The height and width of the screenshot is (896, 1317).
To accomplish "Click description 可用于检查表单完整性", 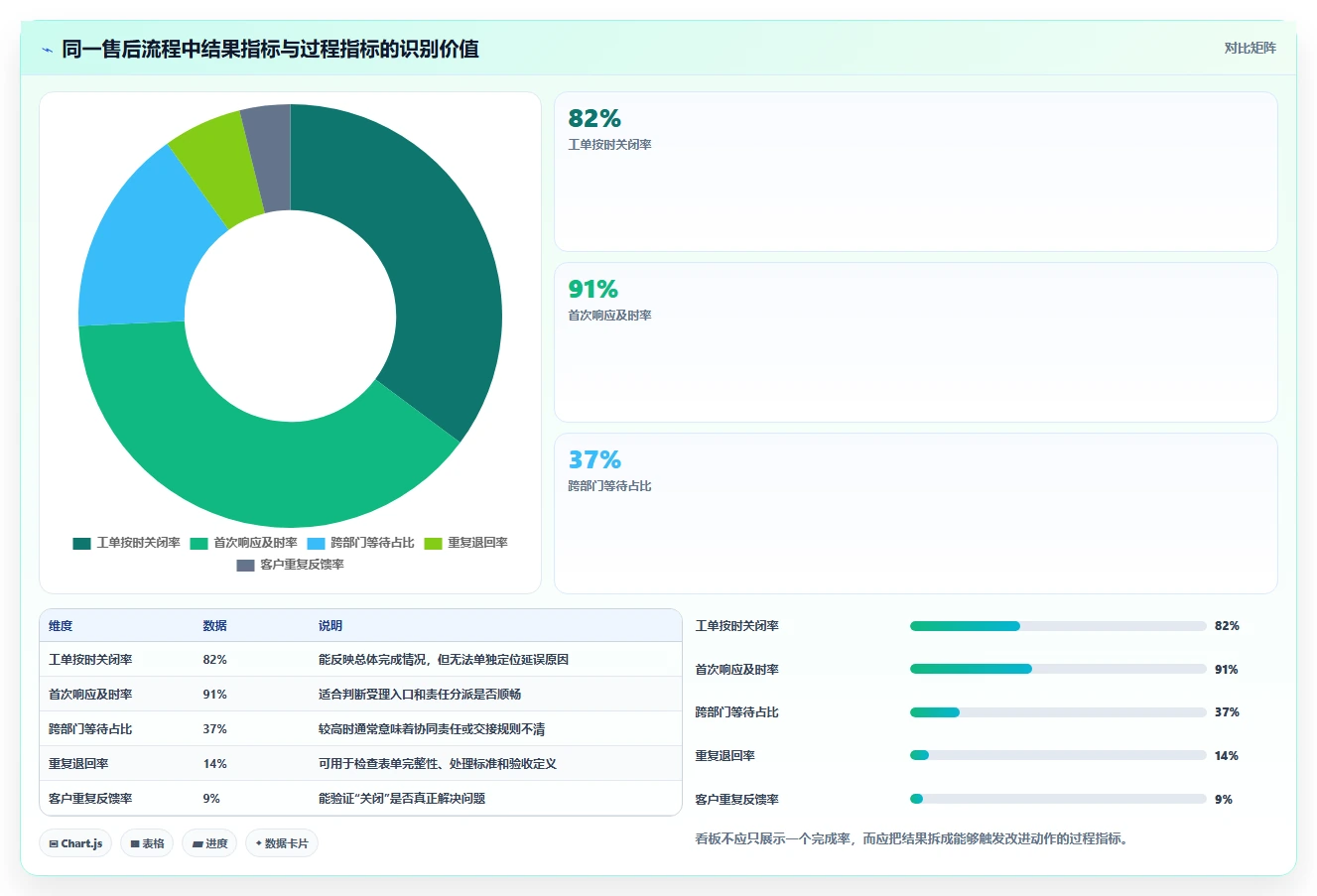I will [438, 764].
